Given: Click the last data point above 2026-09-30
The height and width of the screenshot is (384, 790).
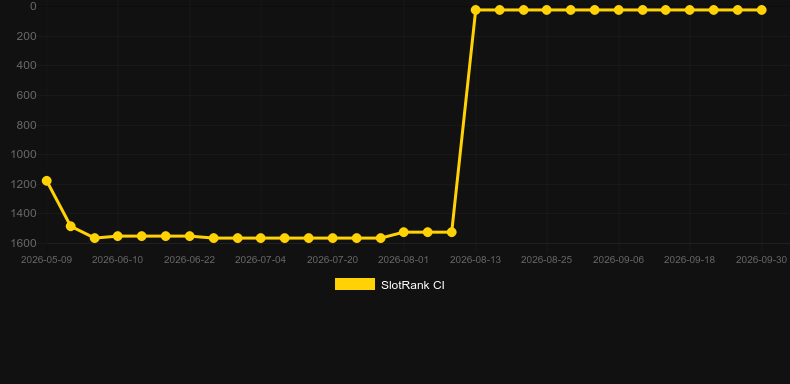Looking at the screenshot, I should [761, 10].
